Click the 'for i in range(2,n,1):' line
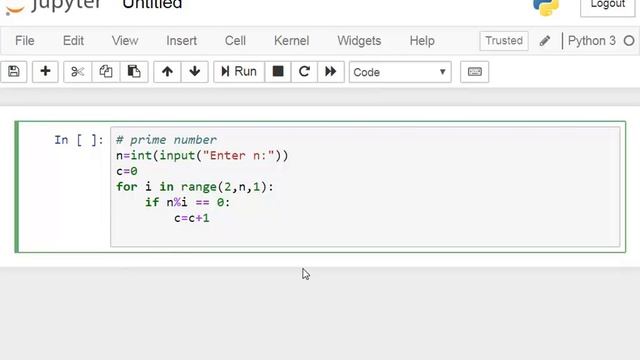 click(x=195, y=187)
